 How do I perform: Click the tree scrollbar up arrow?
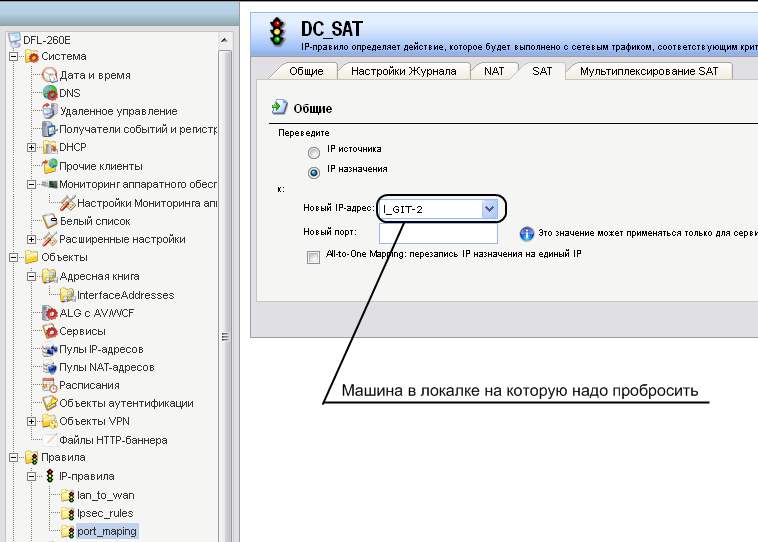pyautogui.click(x=224, y=40)
